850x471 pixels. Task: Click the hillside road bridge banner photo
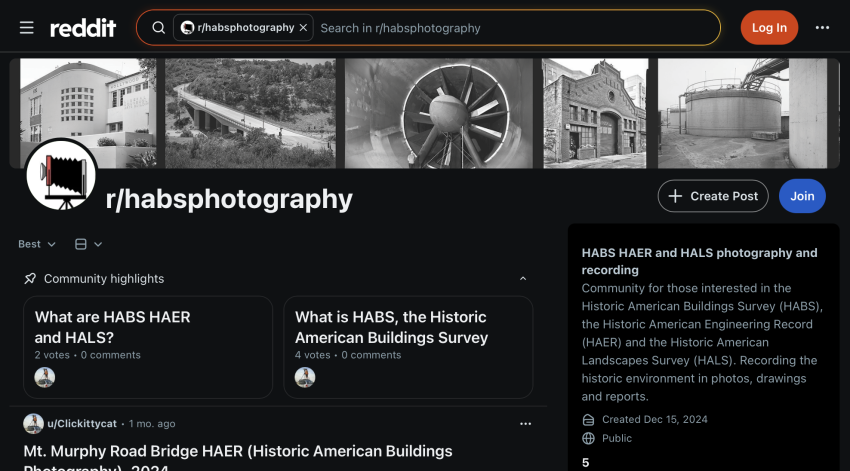(250, 113)
